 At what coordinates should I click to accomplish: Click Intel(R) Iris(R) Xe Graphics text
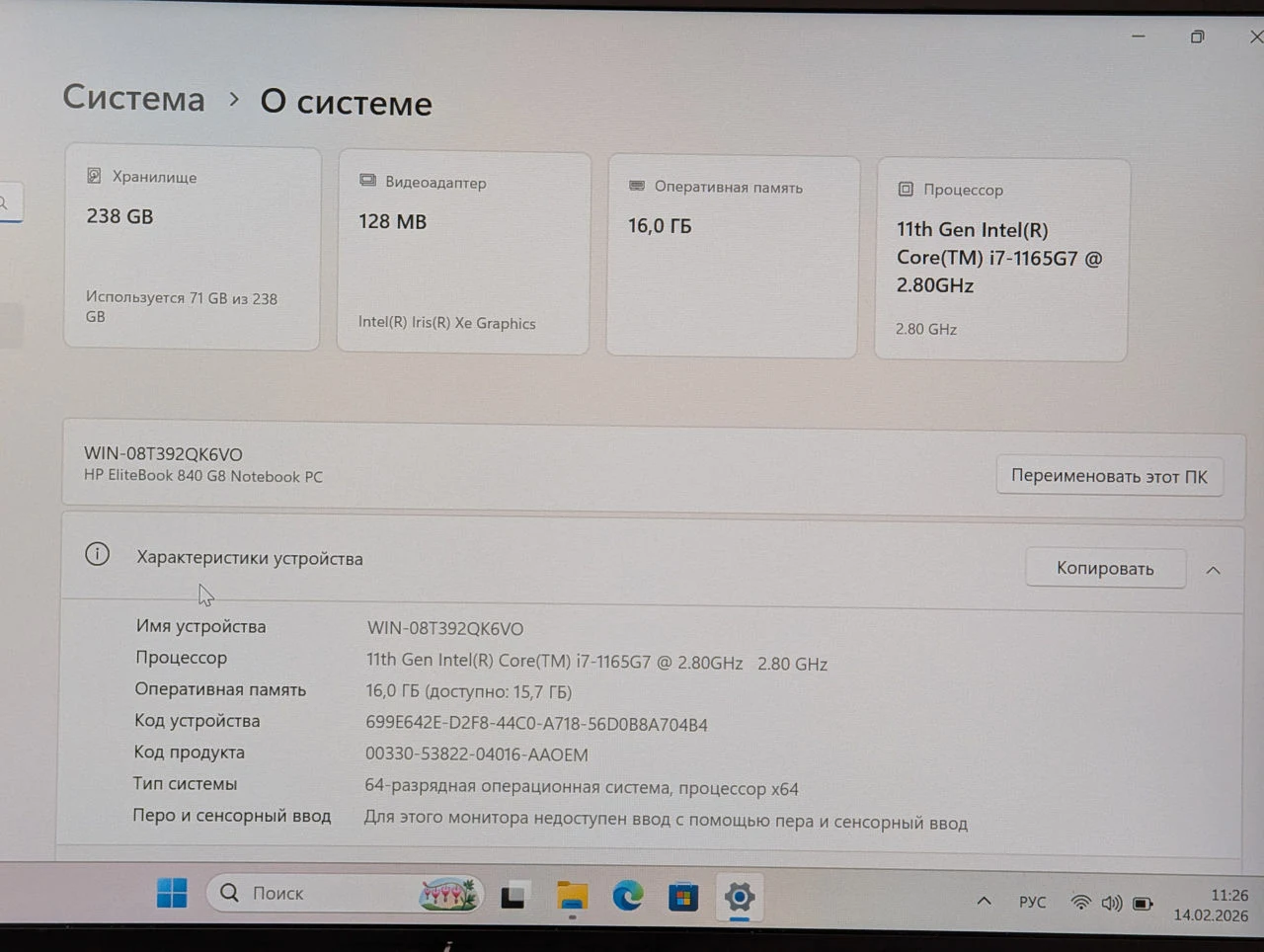(447, 323)
